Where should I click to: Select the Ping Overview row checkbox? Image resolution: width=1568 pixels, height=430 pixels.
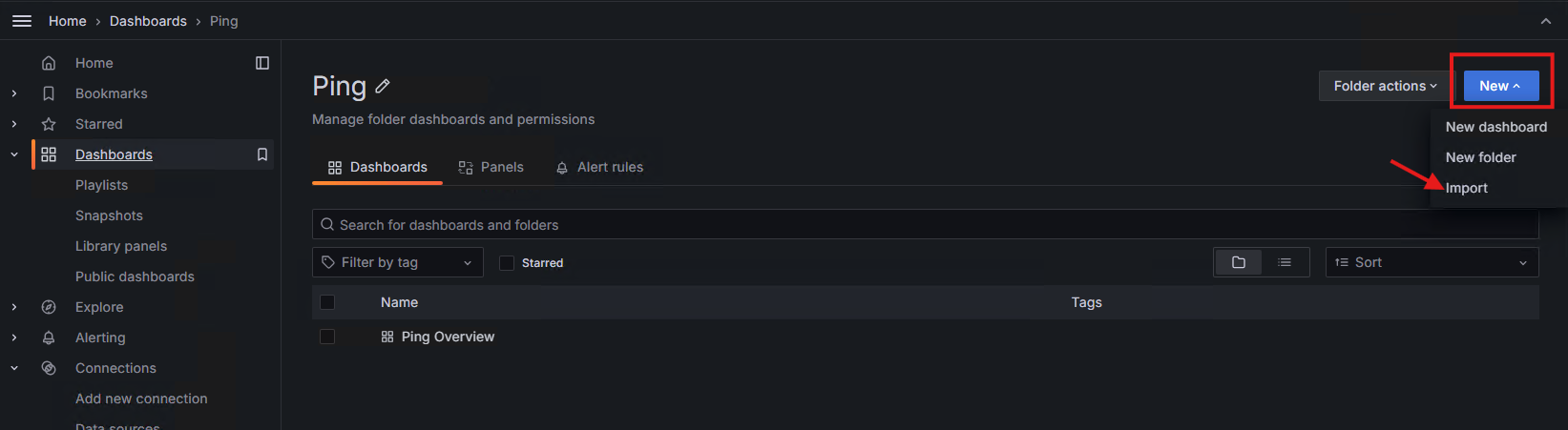coord(327,337)
